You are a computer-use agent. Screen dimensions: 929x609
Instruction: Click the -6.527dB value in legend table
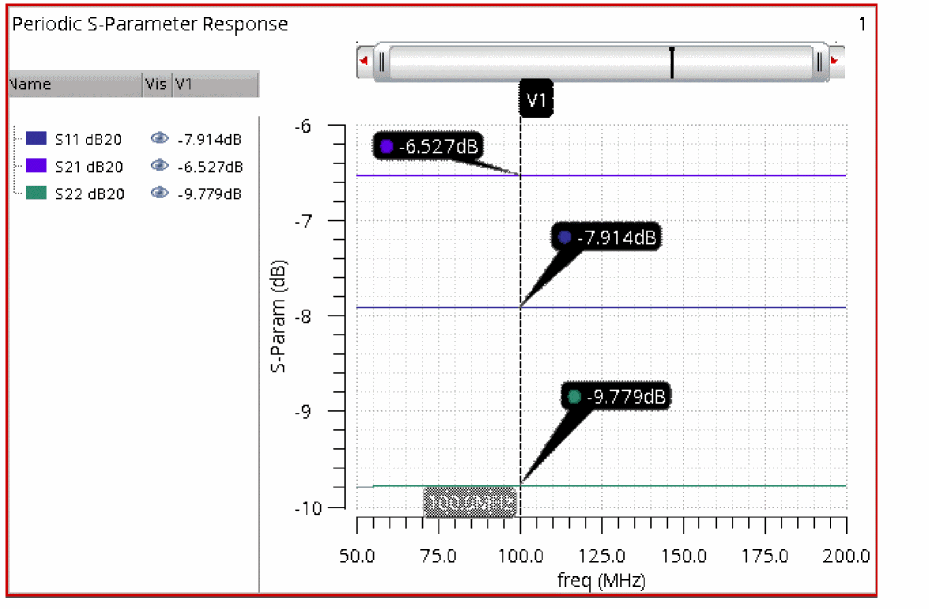[210, 167]
